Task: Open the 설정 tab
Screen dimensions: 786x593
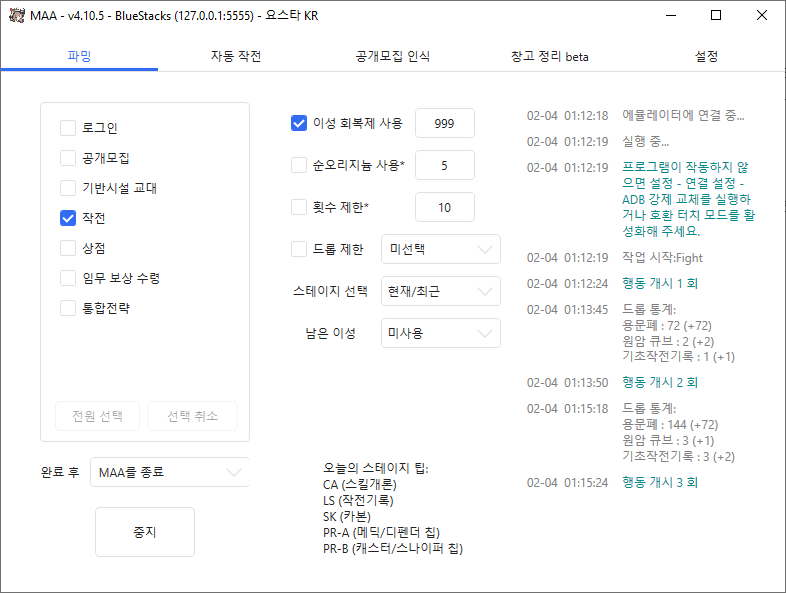Action: (706, 56)
